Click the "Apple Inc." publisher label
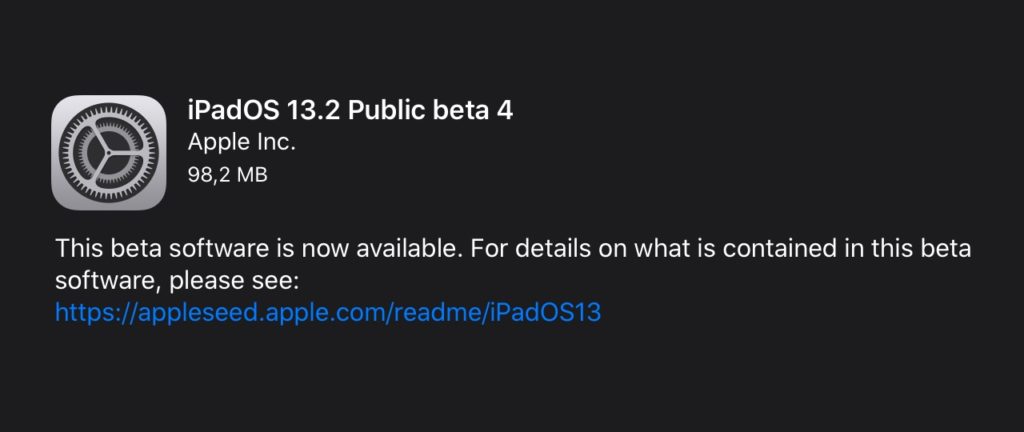1024x432 pixels. [241, 142]
